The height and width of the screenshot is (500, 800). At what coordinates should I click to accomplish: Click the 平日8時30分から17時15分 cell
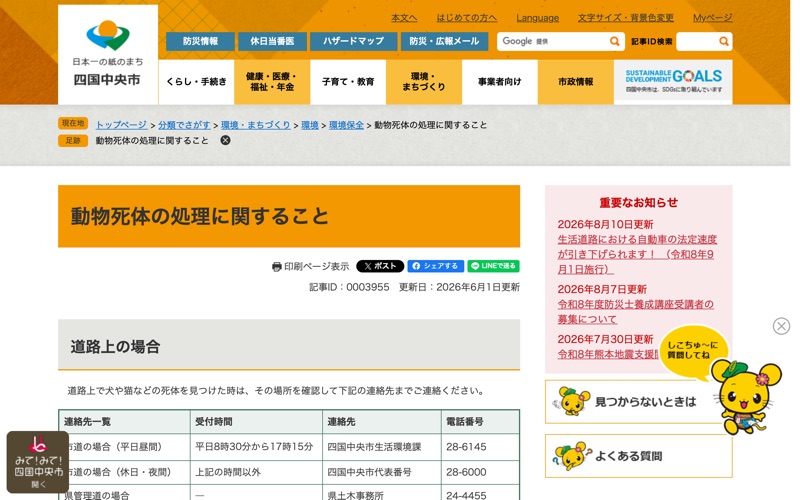click(x=254, y=447)
